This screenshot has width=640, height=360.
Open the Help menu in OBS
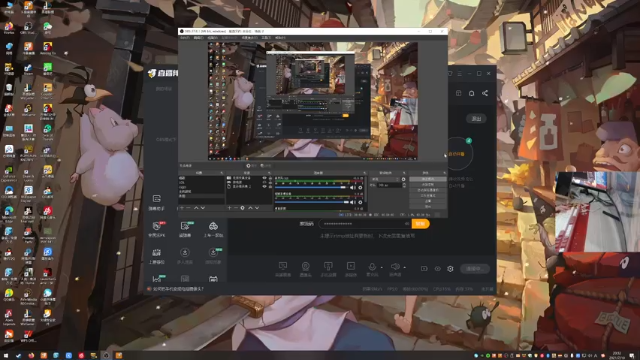(280, 38)
